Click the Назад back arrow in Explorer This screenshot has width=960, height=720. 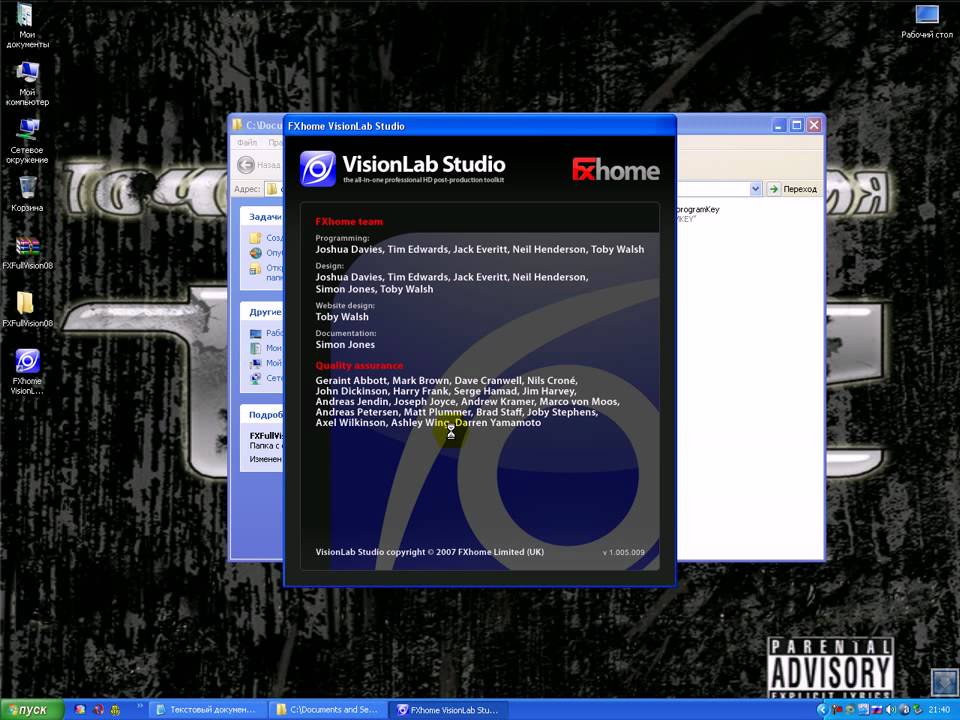pyautogui.click(x=246, y=164)
